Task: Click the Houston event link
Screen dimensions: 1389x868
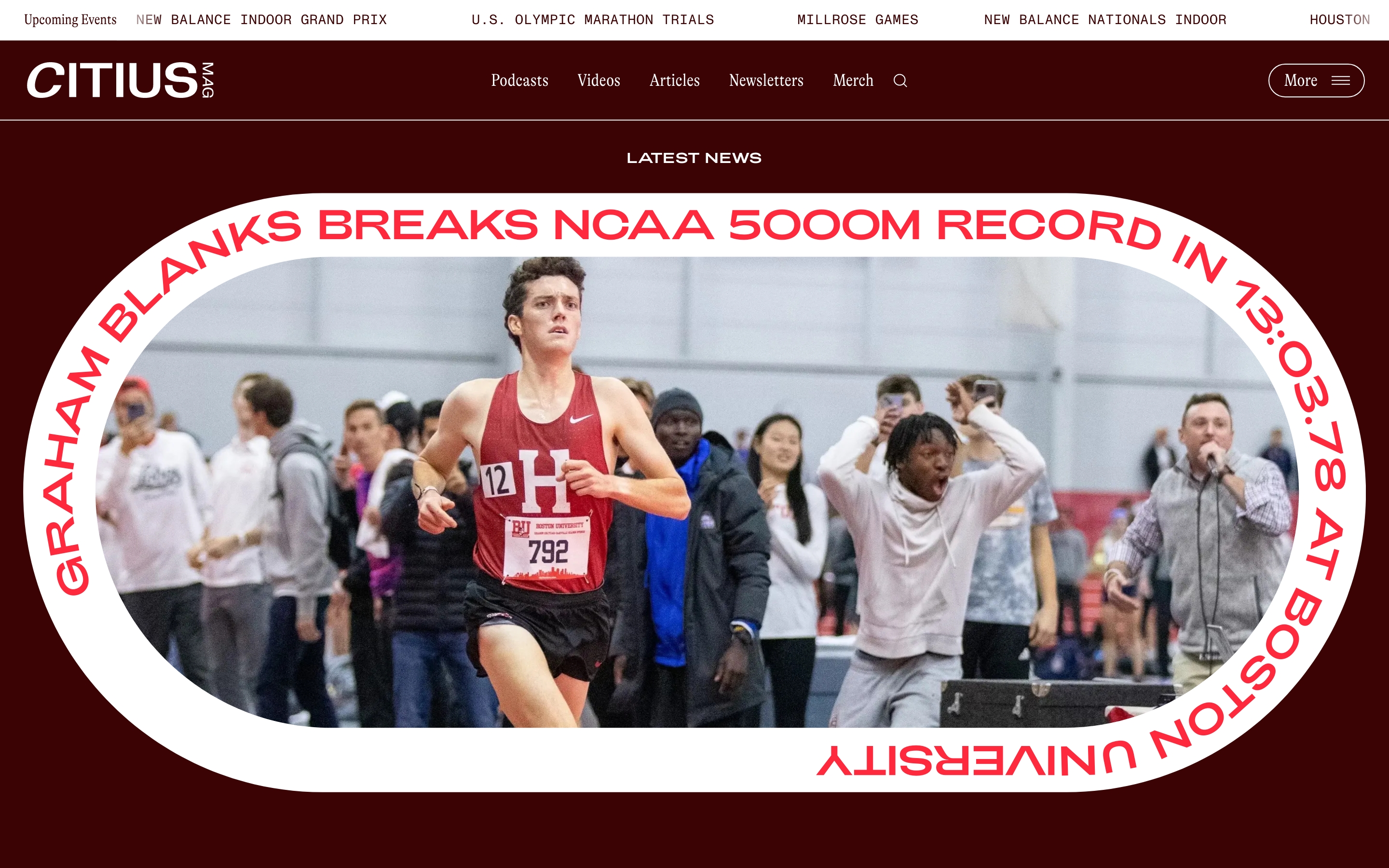Action: click(1340, 19)
